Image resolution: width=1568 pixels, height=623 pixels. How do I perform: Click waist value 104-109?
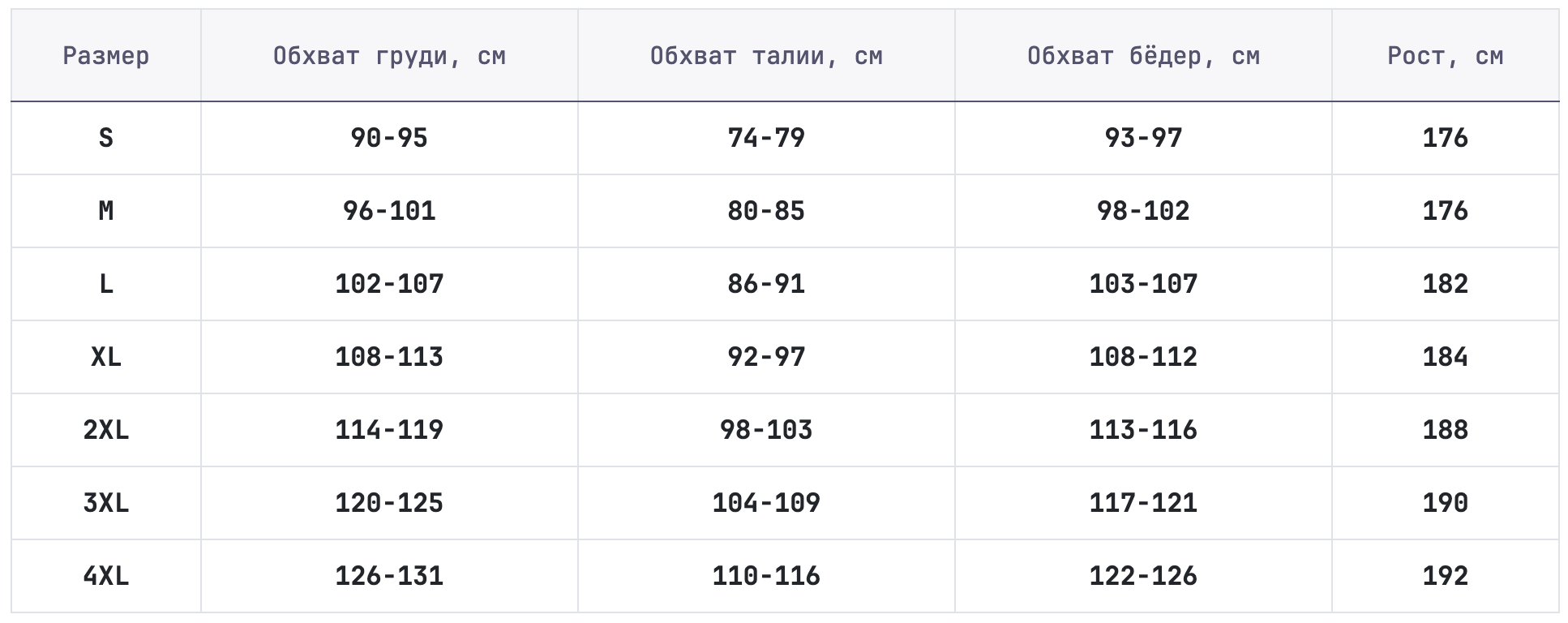pyautogui.click(x=766, y=503)
